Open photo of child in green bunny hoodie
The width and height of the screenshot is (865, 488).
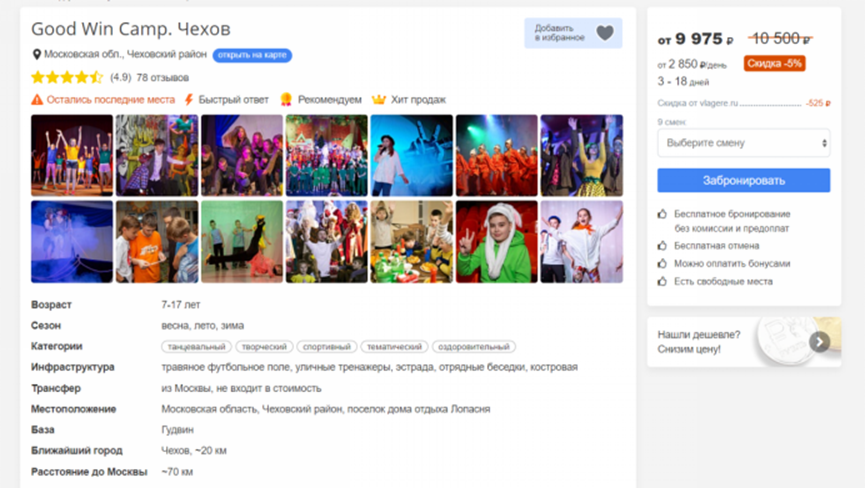coord(496,242)
